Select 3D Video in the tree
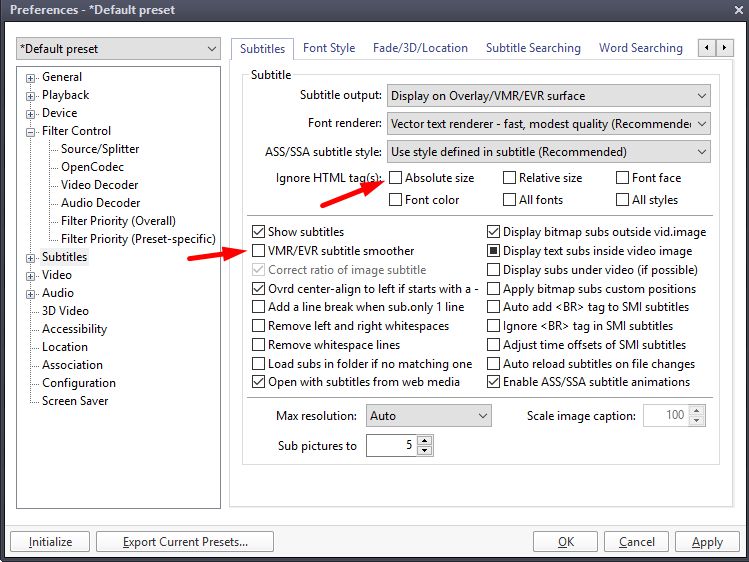 pyautogui.click(x=65, y=311)
